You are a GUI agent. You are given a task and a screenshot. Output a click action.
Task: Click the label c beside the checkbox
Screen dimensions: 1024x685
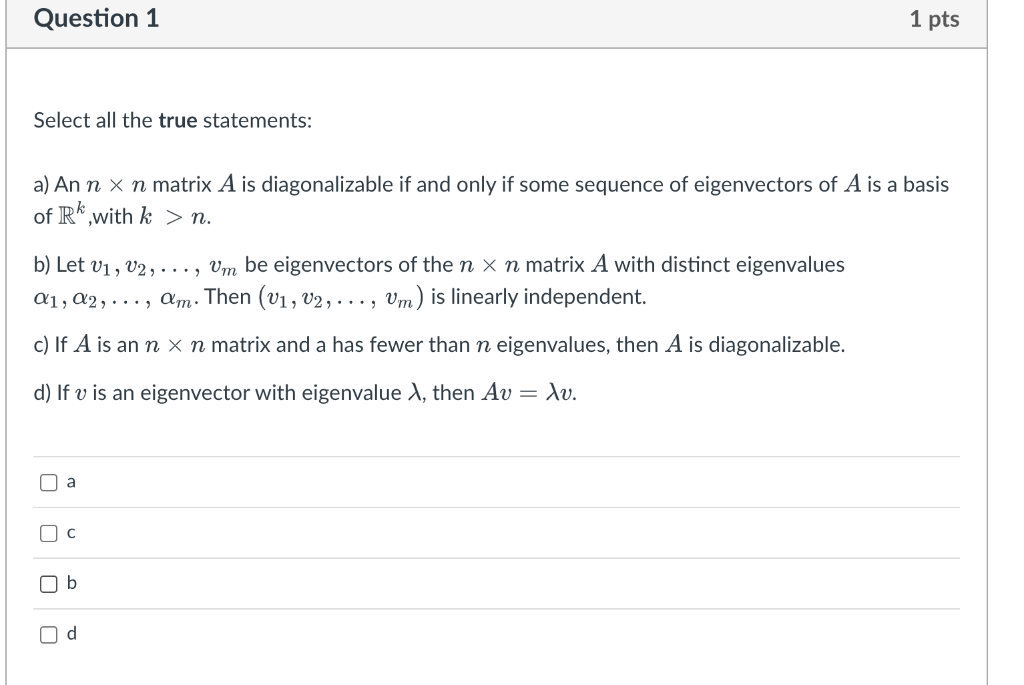pos(69,532)
